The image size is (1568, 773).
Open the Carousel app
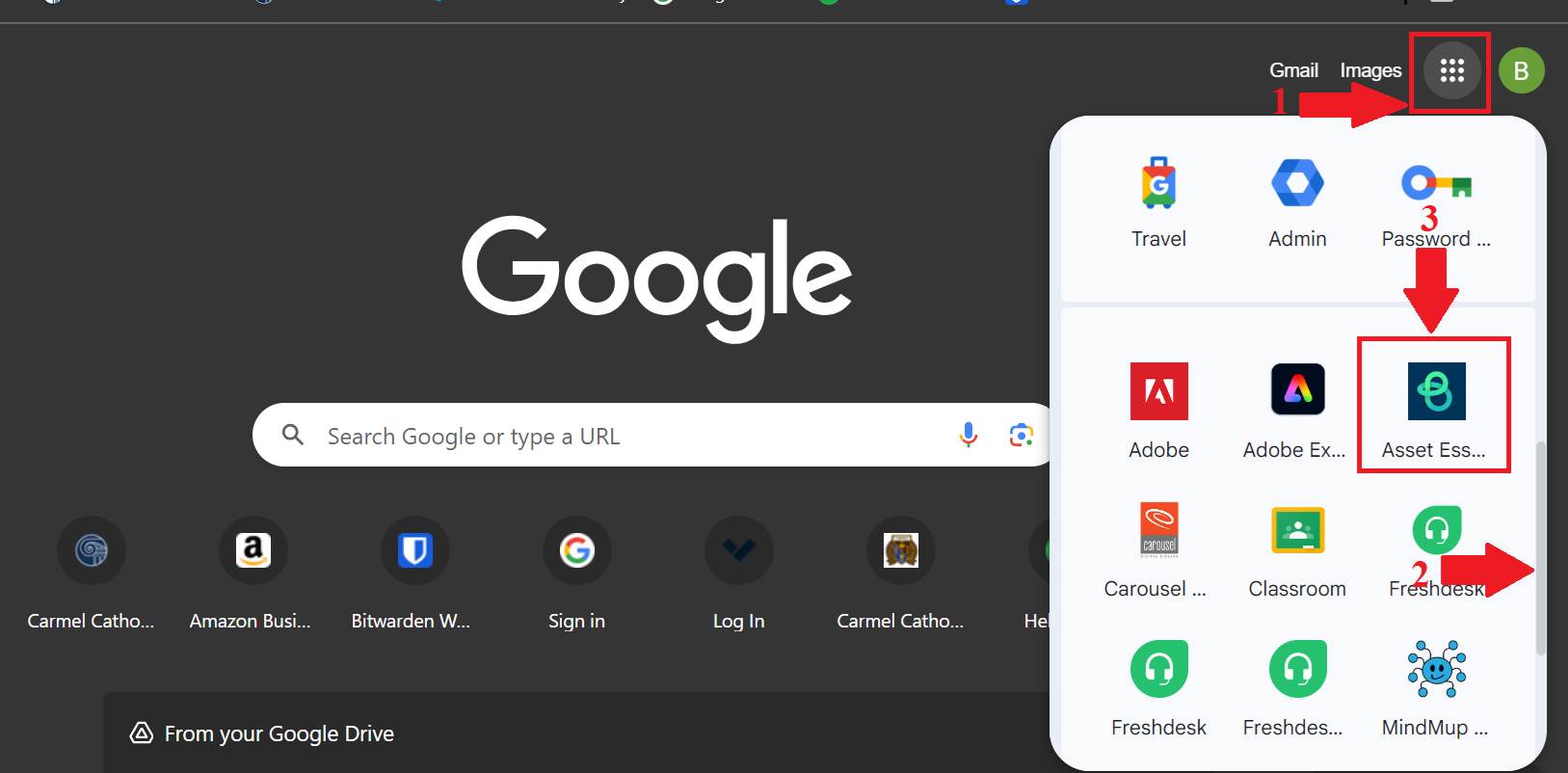coord(1156,550)
